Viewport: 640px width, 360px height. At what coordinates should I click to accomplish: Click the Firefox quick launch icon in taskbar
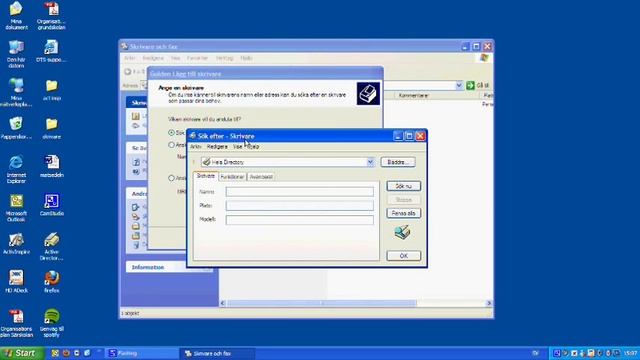coord(66,353)
